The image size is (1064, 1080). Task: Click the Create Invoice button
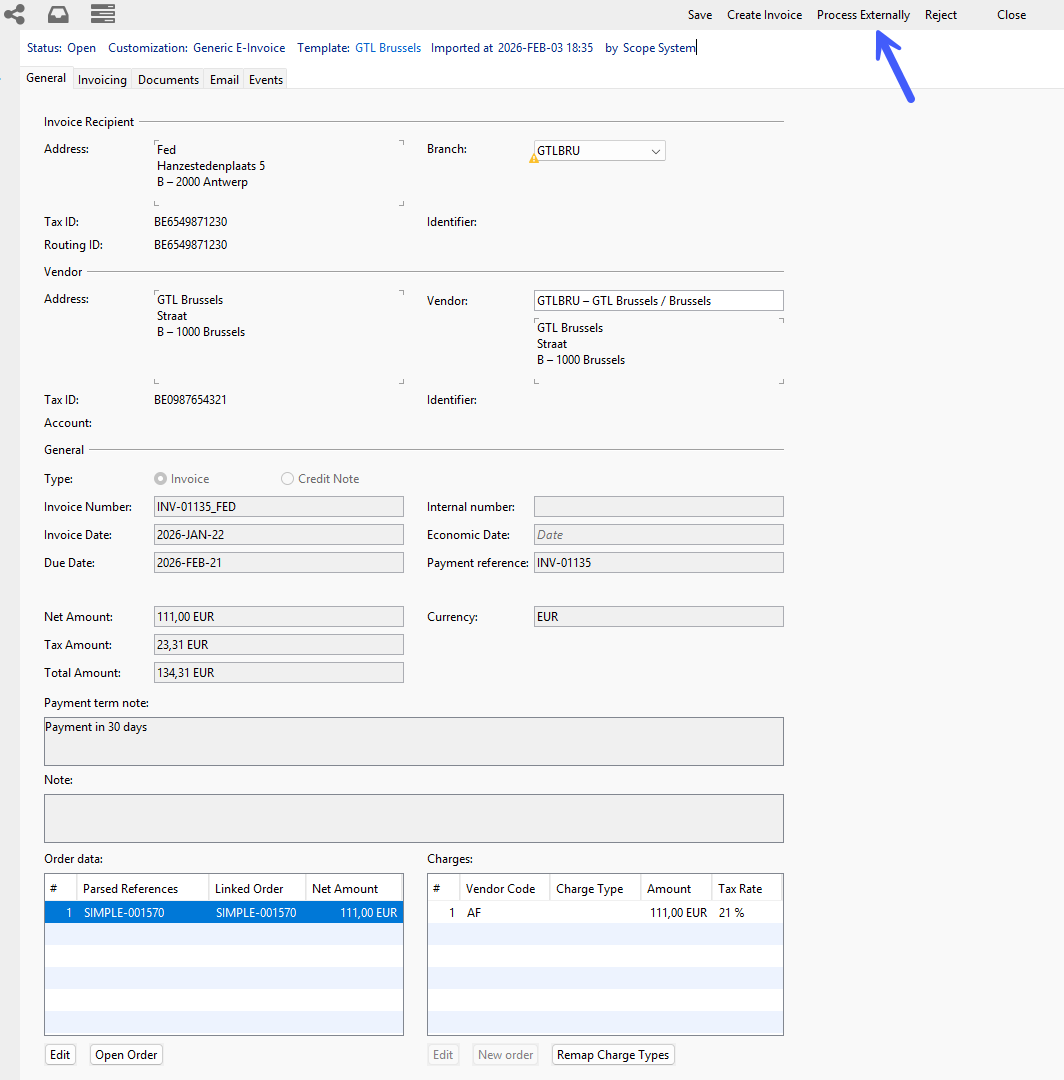[764, 15]
